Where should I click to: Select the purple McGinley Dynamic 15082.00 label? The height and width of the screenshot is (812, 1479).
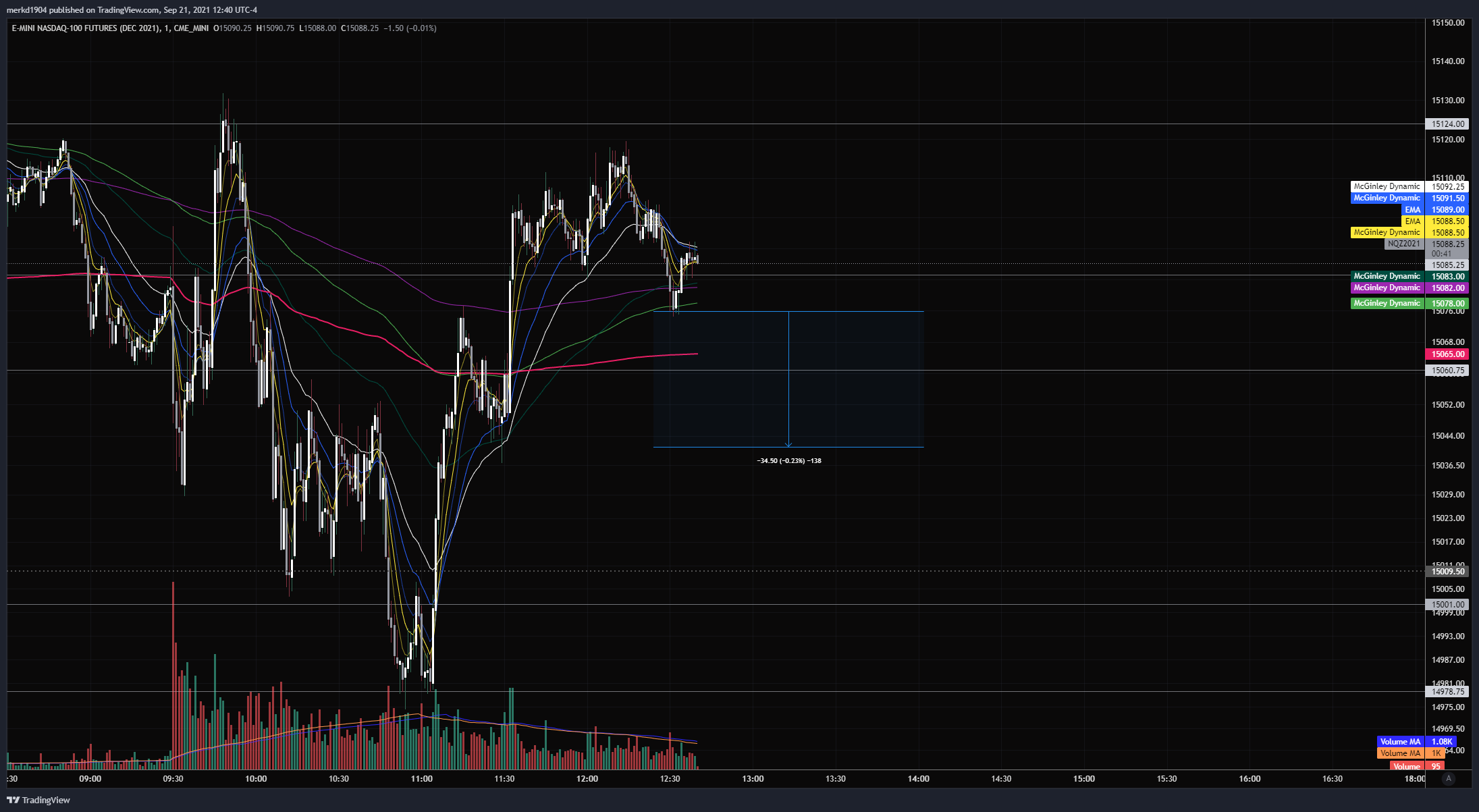pyautogui.click(x=1409, y=288)
